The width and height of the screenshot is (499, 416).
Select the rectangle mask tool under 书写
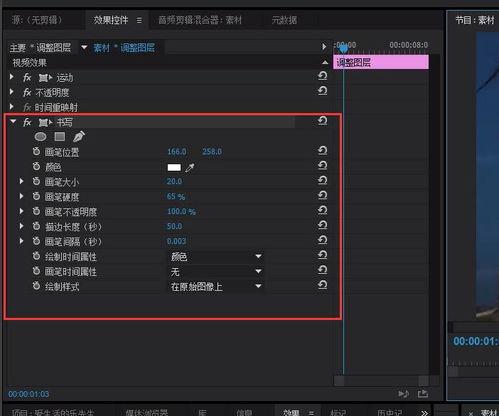point(60,137)
